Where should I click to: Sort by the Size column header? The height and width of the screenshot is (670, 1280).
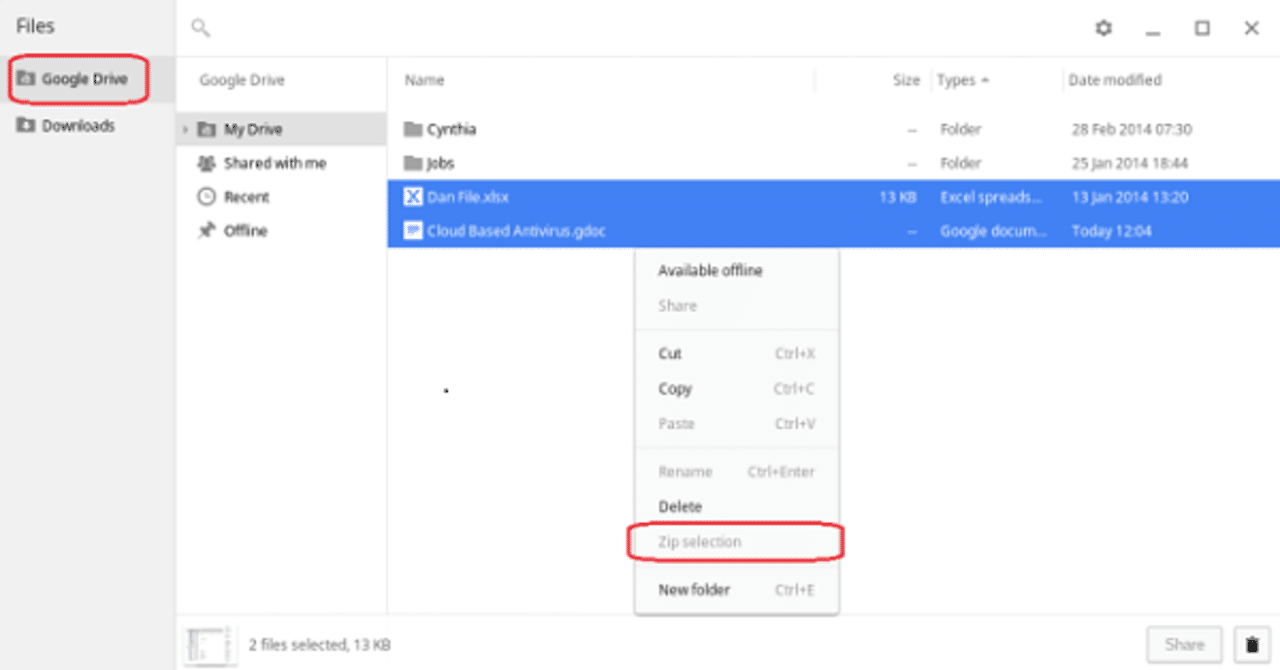coord(906,80)
